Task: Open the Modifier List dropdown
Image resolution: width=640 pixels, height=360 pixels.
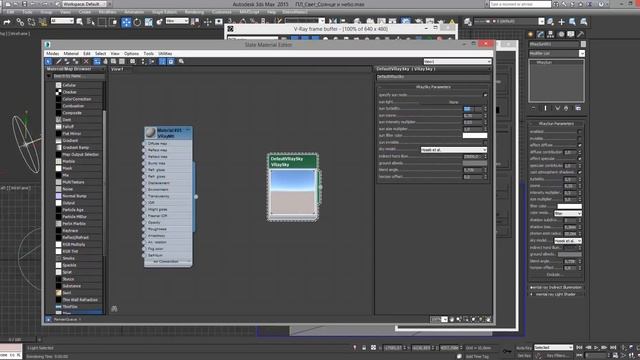Action: coord(557,53)
